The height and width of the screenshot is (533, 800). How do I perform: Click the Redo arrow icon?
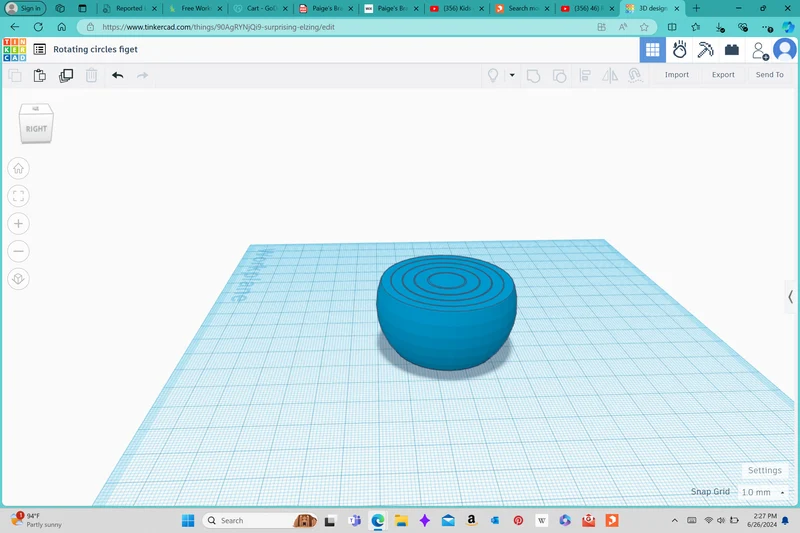(142, 75)
